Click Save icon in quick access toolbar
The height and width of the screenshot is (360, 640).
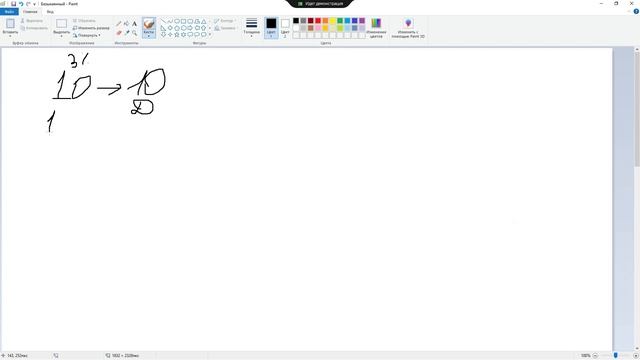tap(13, 4)
